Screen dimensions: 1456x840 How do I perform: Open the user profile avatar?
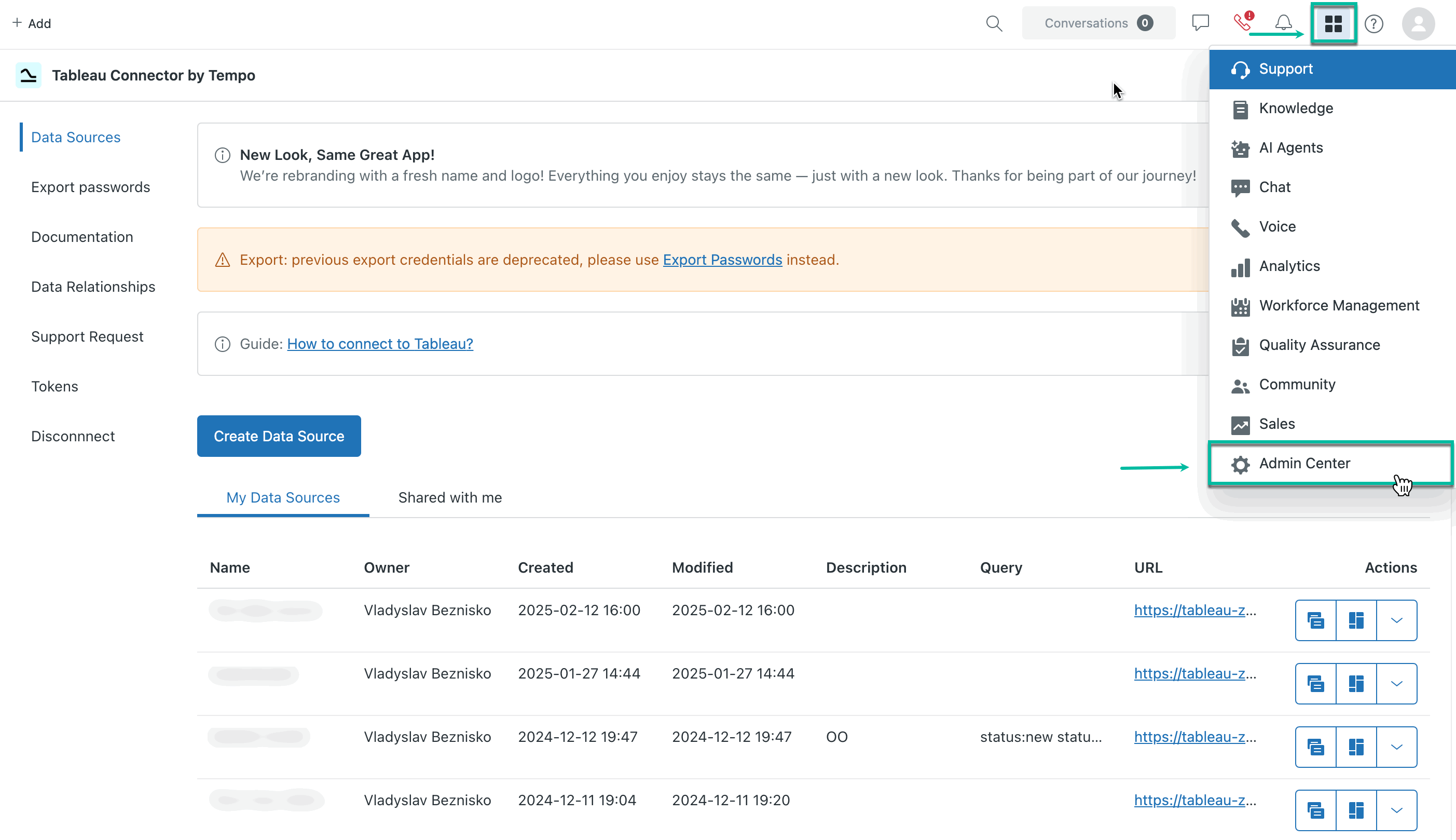coord(1418,24)
